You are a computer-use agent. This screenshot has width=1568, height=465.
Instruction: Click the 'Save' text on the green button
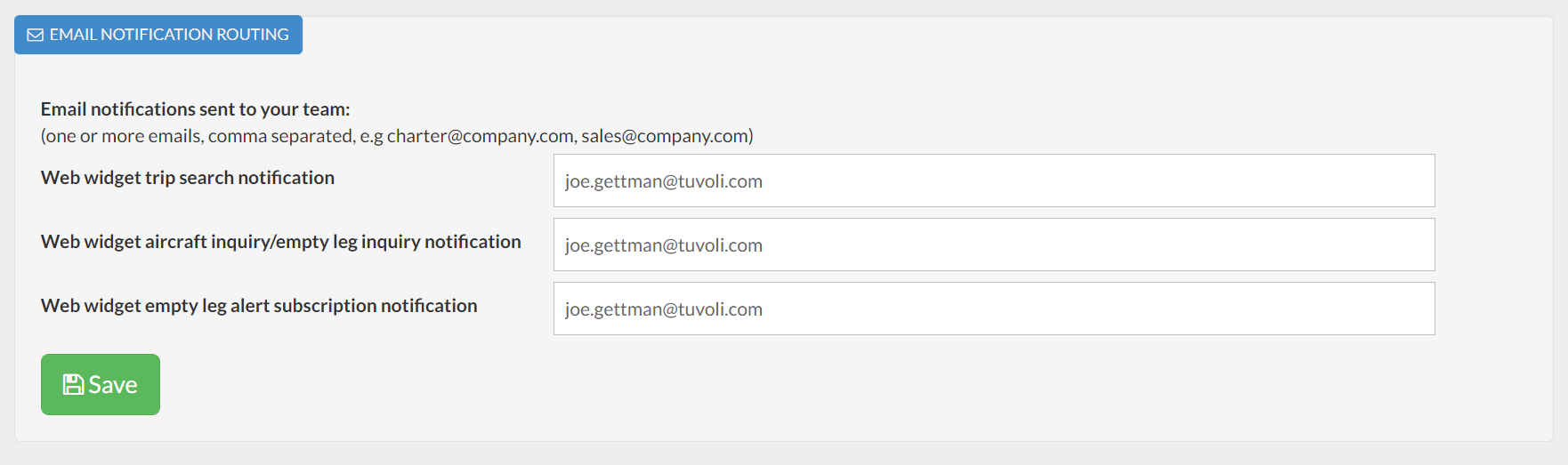click(x=113, y=385)
